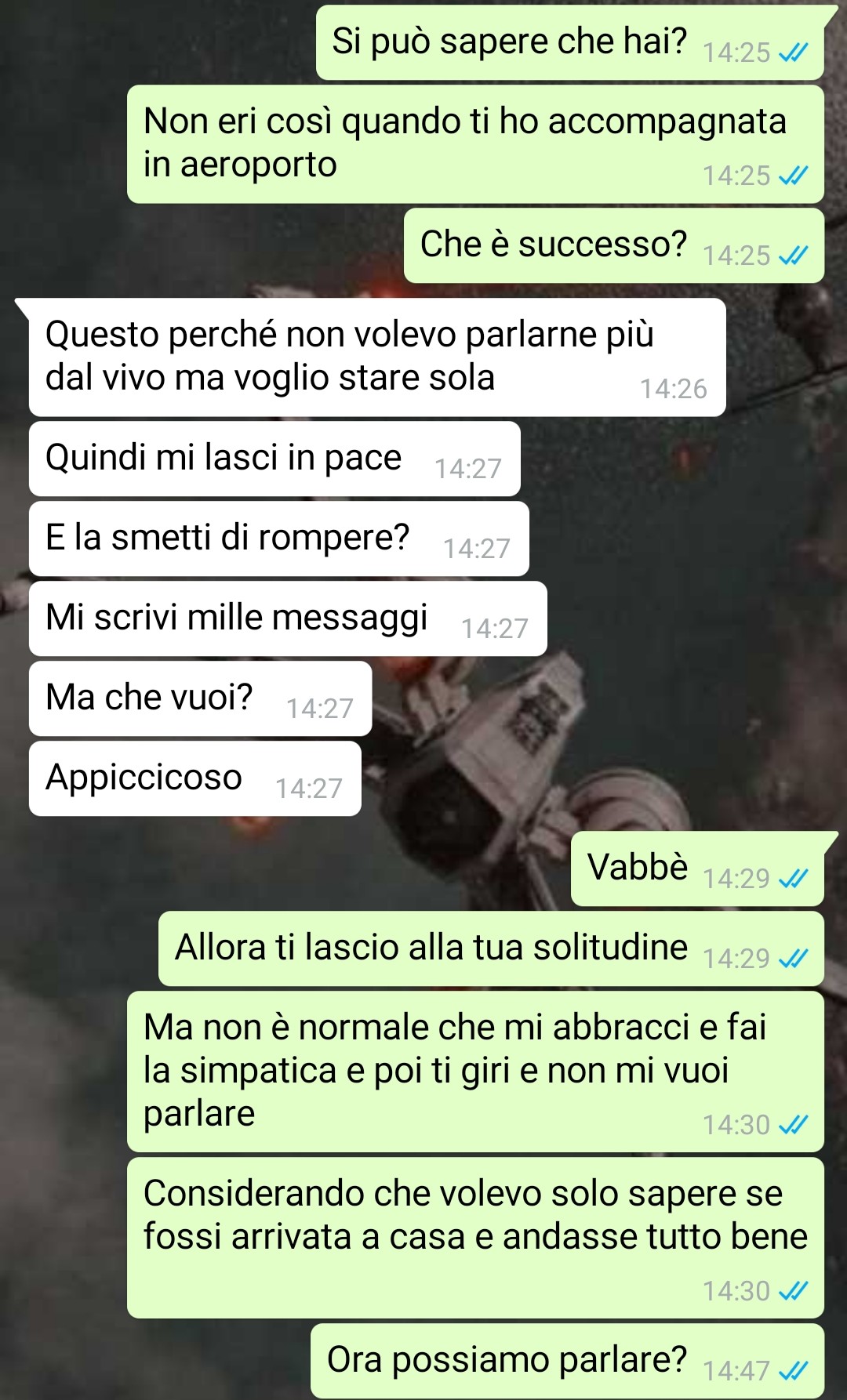
Task: Tap ticks on 'Ma non è normale' message
Action: [x=793, y=1125]
